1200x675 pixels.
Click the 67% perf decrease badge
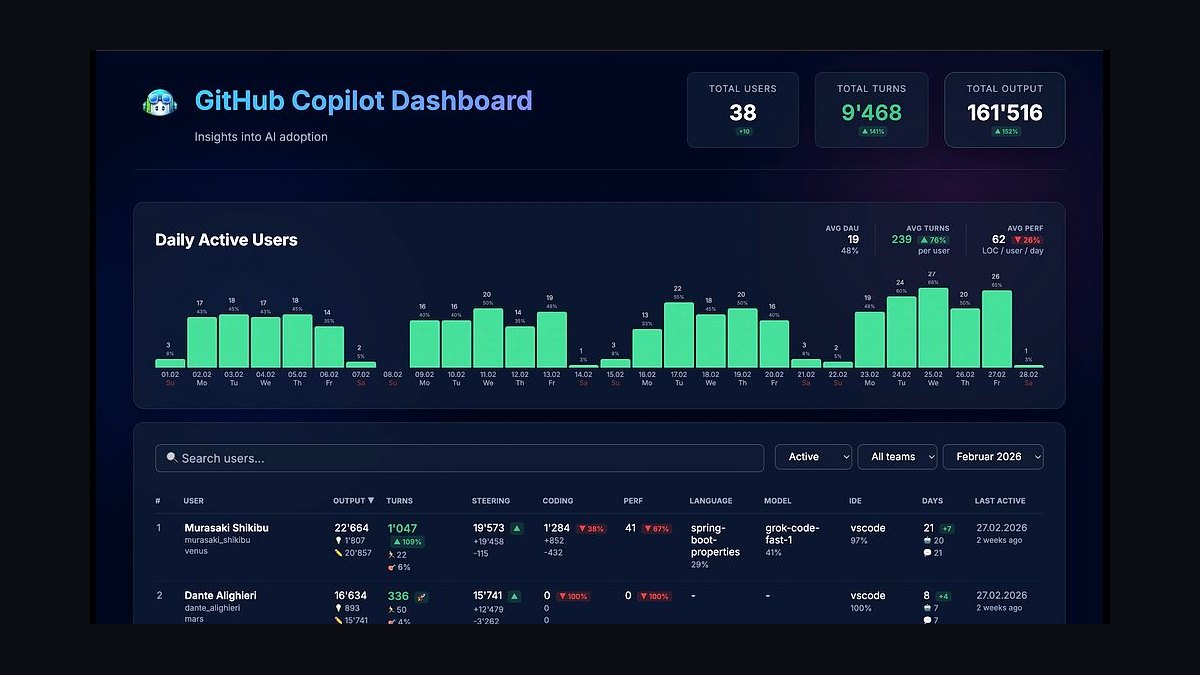coord(657,529)
